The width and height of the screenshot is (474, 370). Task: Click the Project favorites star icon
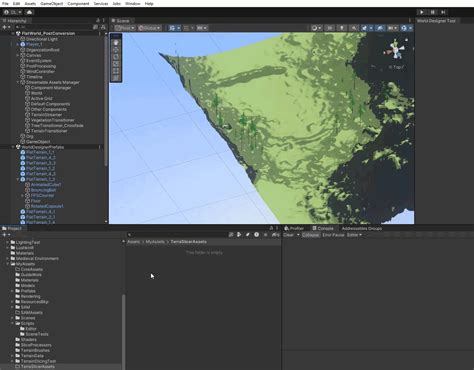point(265,235)
